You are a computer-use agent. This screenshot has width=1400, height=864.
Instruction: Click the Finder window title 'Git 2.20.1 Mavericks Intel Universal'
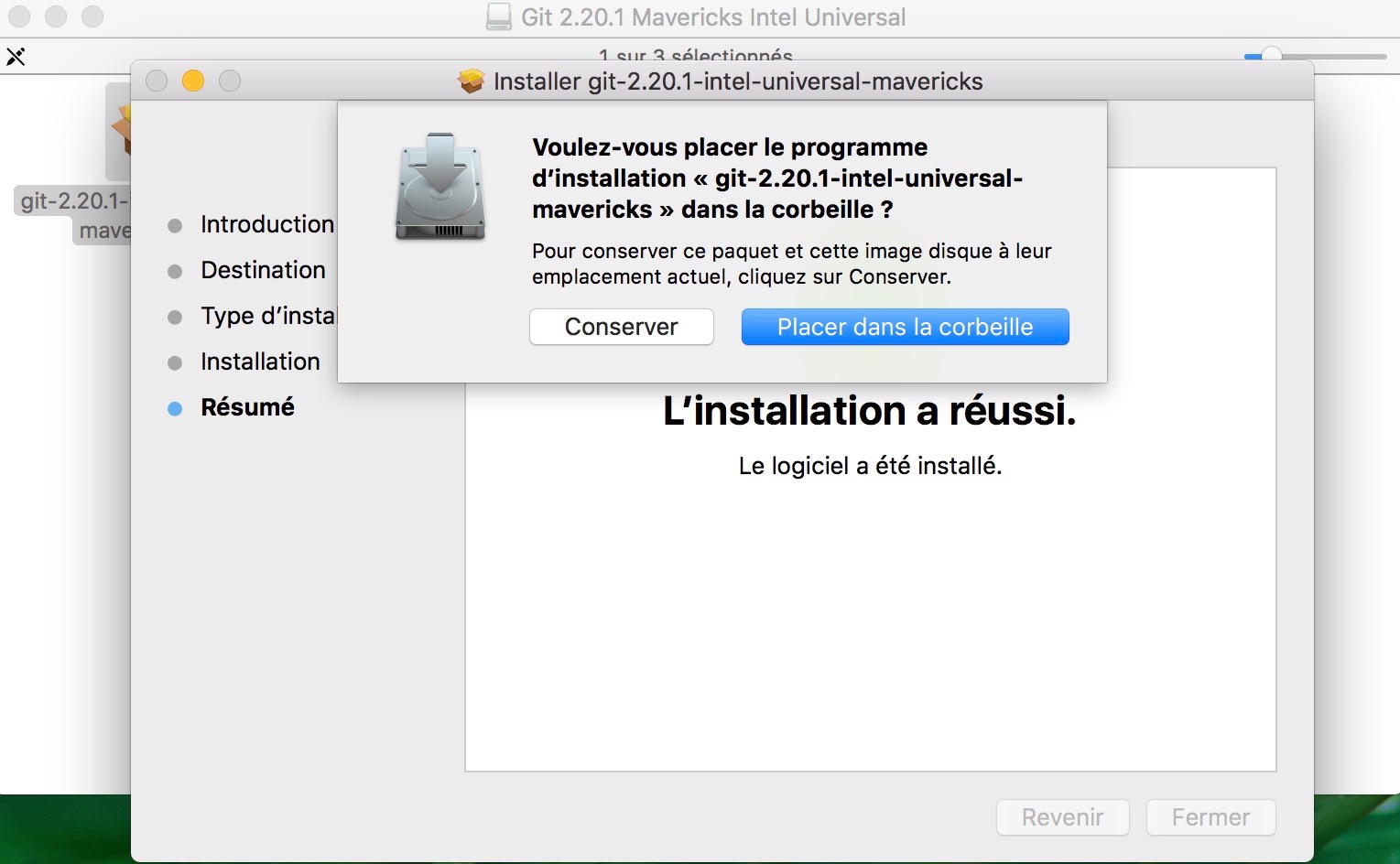[713, 16]
